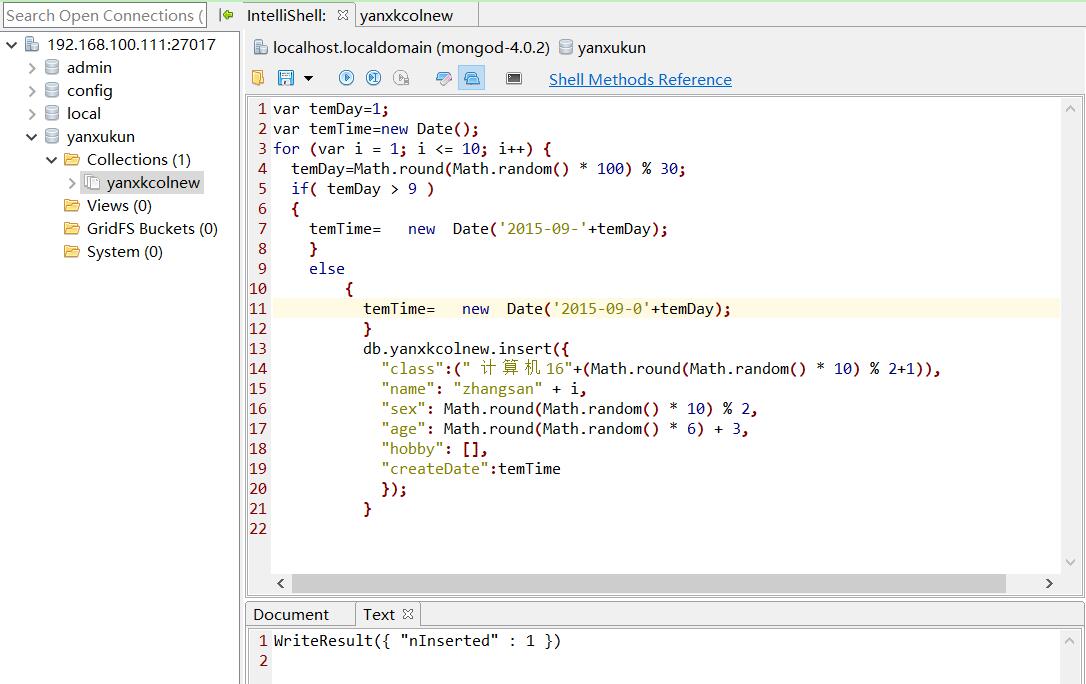Switch to the yanxkcolnew tab
Image resolution: width=1086 pixels, height=684 pixels.
tap(407, 15)
